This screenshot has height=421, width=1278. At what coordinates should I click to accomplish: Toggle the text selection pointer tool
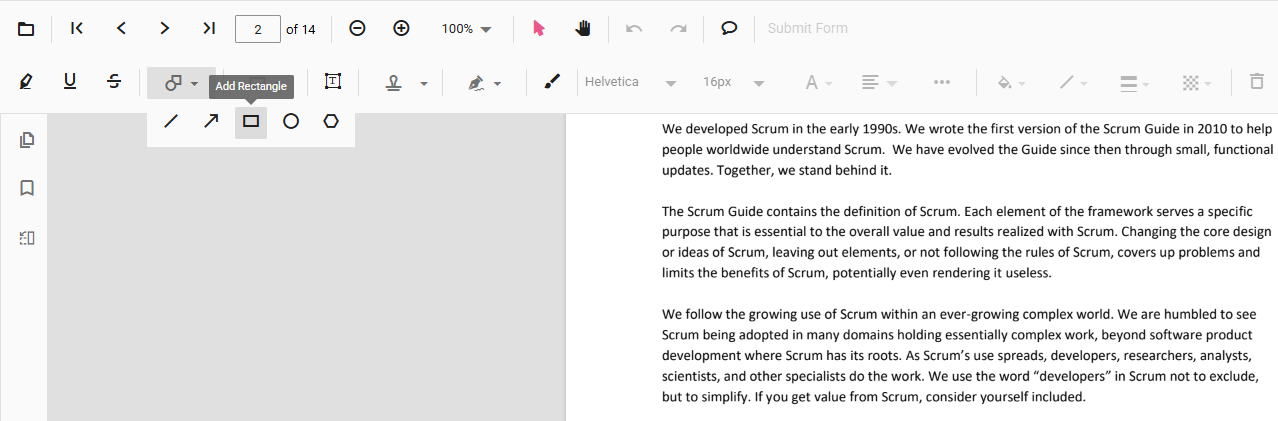click(x=539, y=29)
